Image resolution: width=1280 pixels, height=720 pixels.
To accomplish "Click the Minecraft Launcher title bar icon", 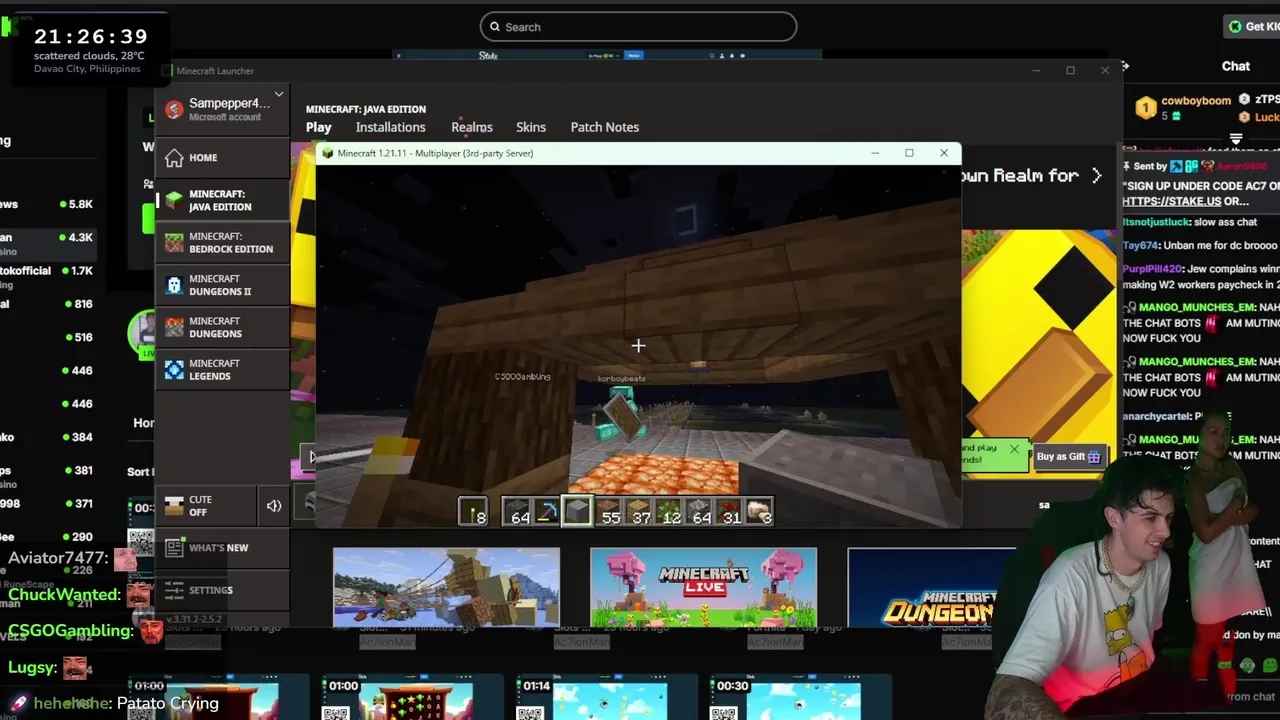I will [x=166, y=71].
